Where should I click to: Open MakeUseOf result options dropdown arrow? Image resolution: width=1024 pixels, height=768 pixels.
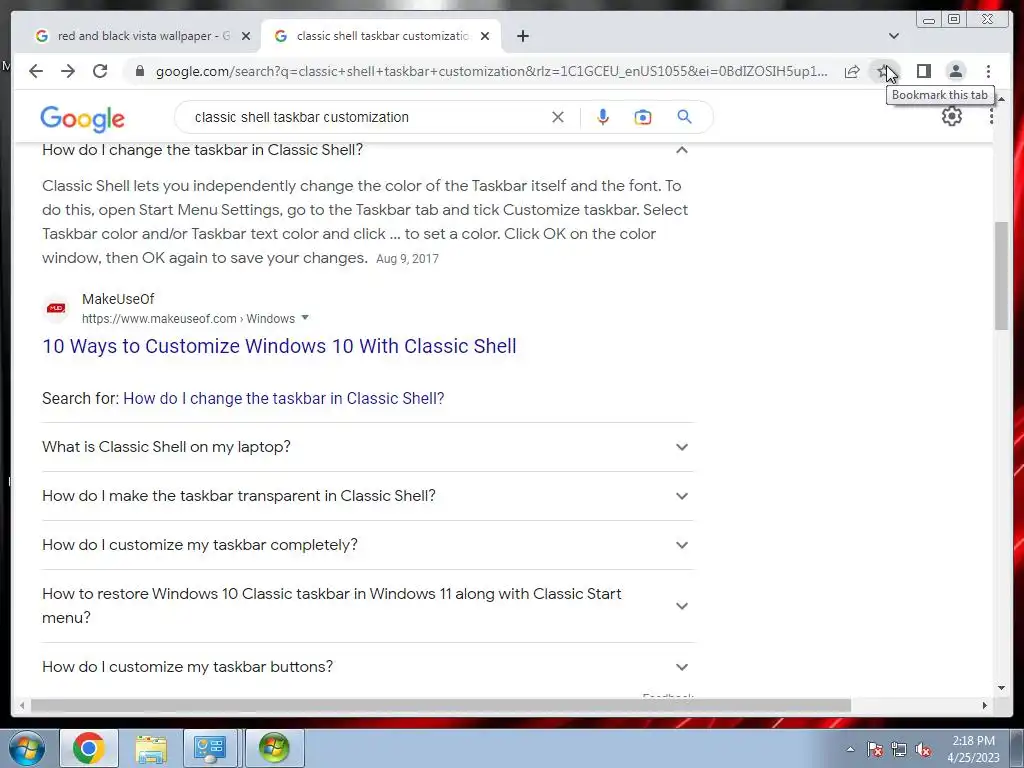pos(304,318)
